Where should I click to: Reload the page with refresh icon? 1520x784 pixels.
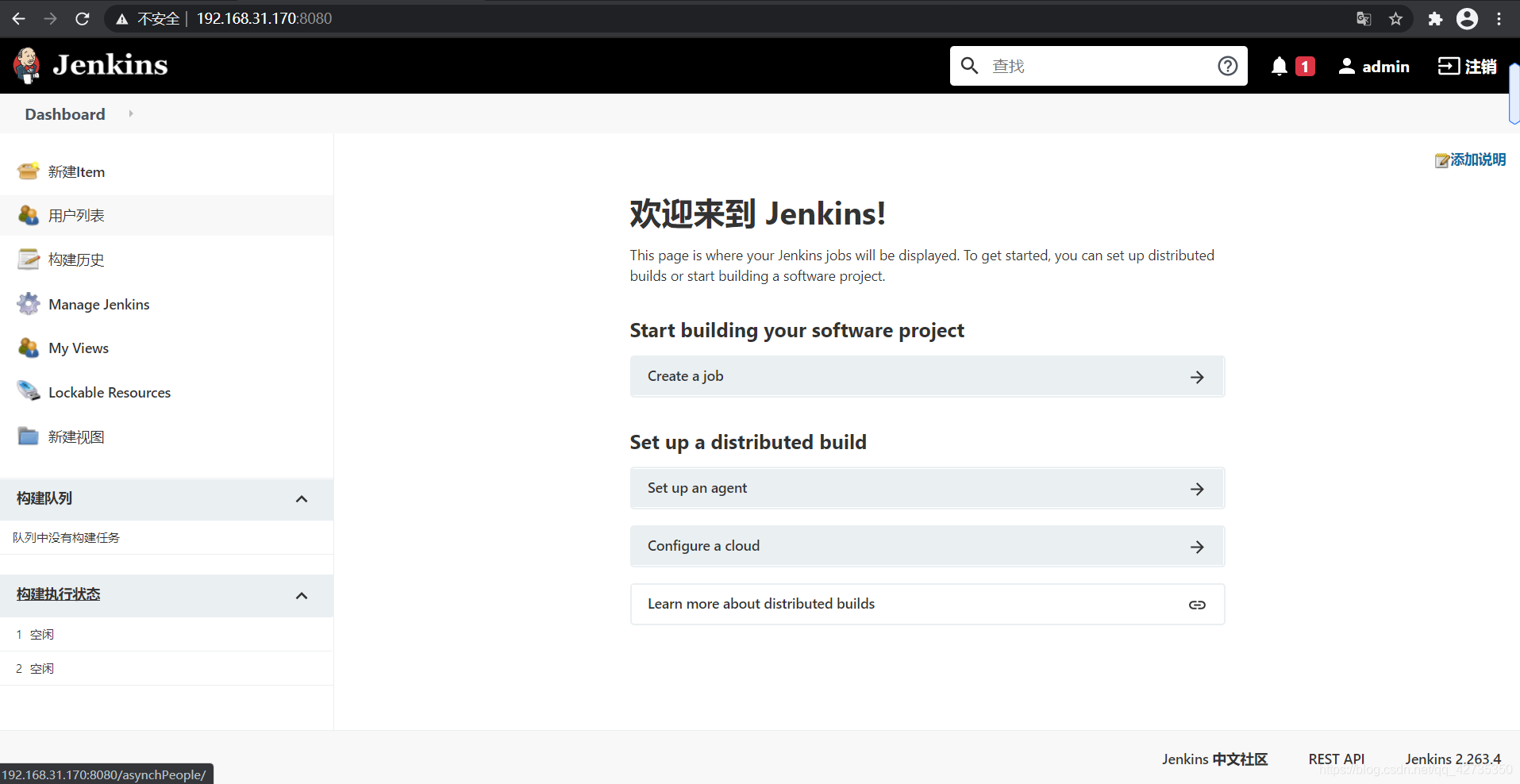tap(83, 18)
